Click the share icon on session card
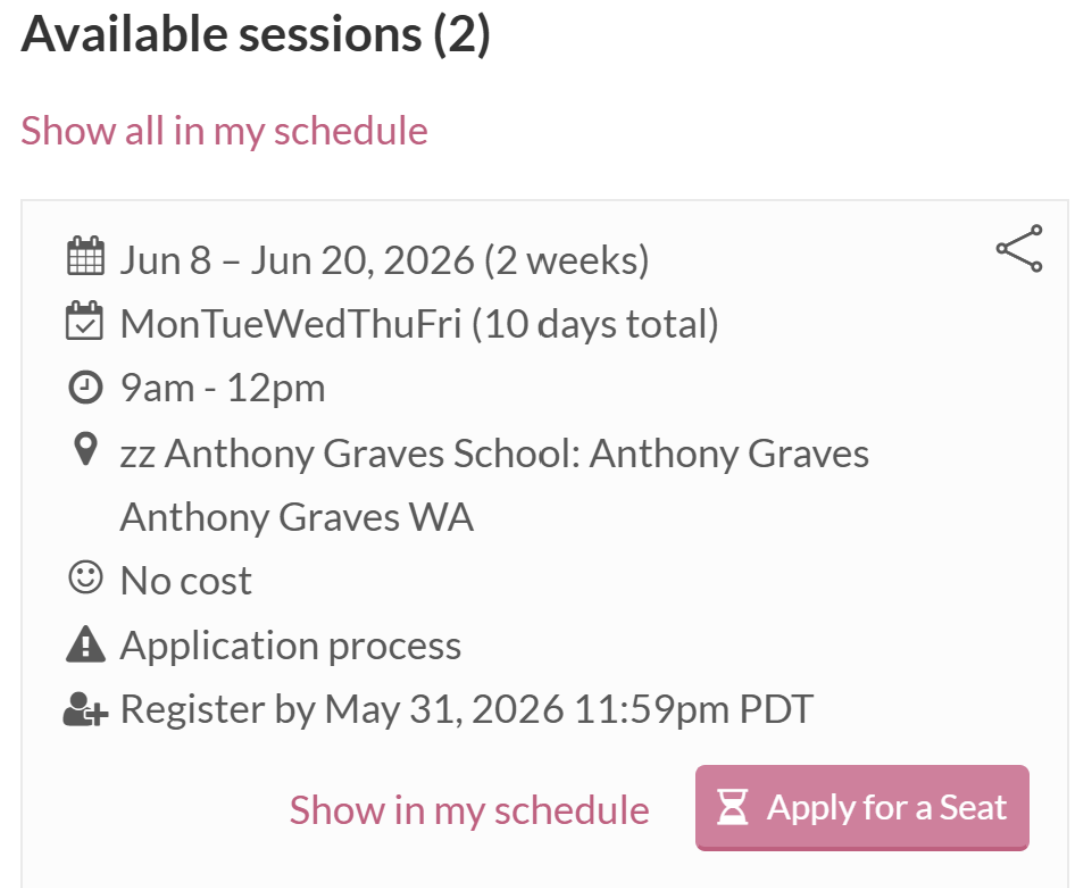Image resolution: width=1078 pixels, height=888 pixels. 1019,248
